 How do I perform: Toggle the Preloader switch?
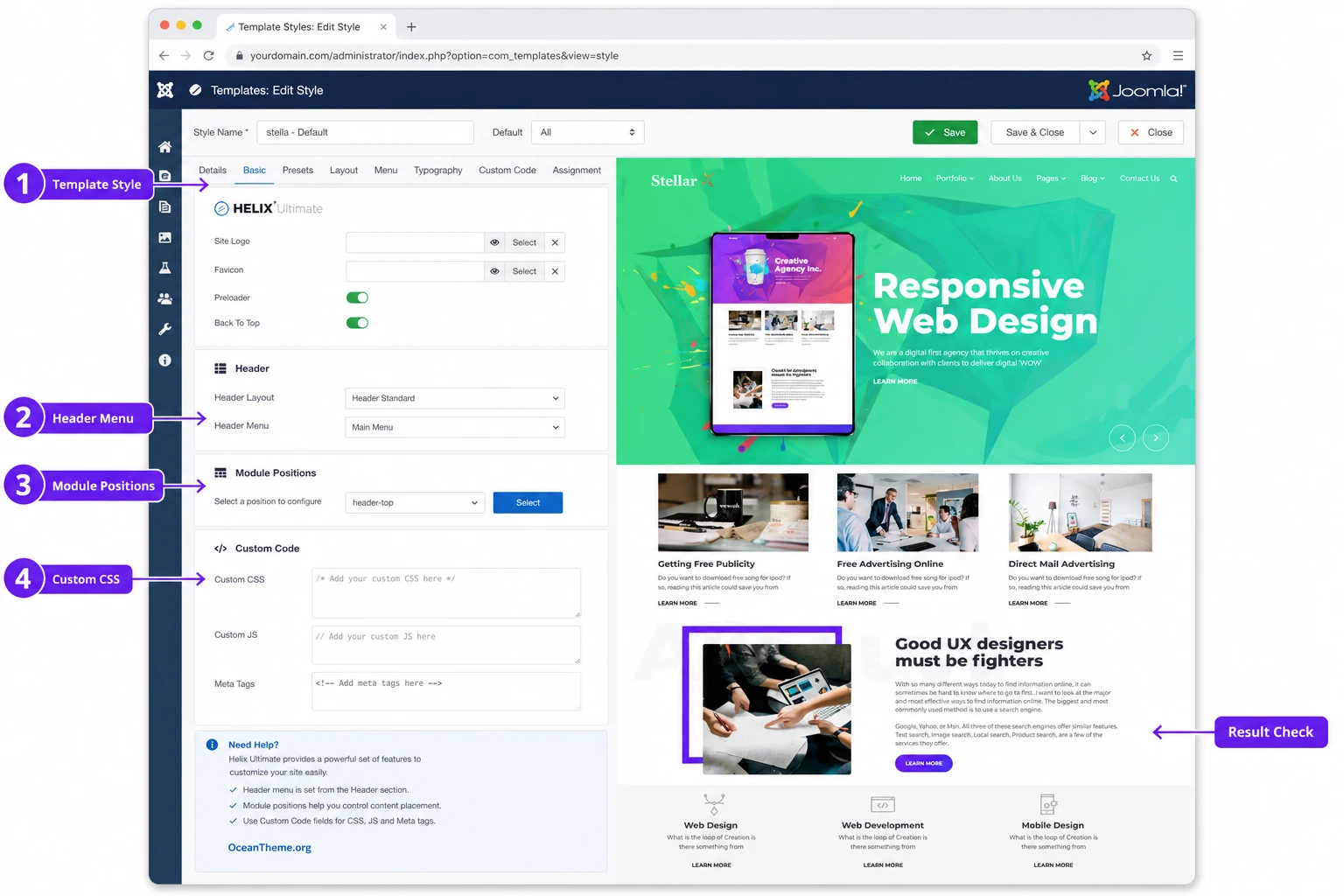click(x=357, y=297)
